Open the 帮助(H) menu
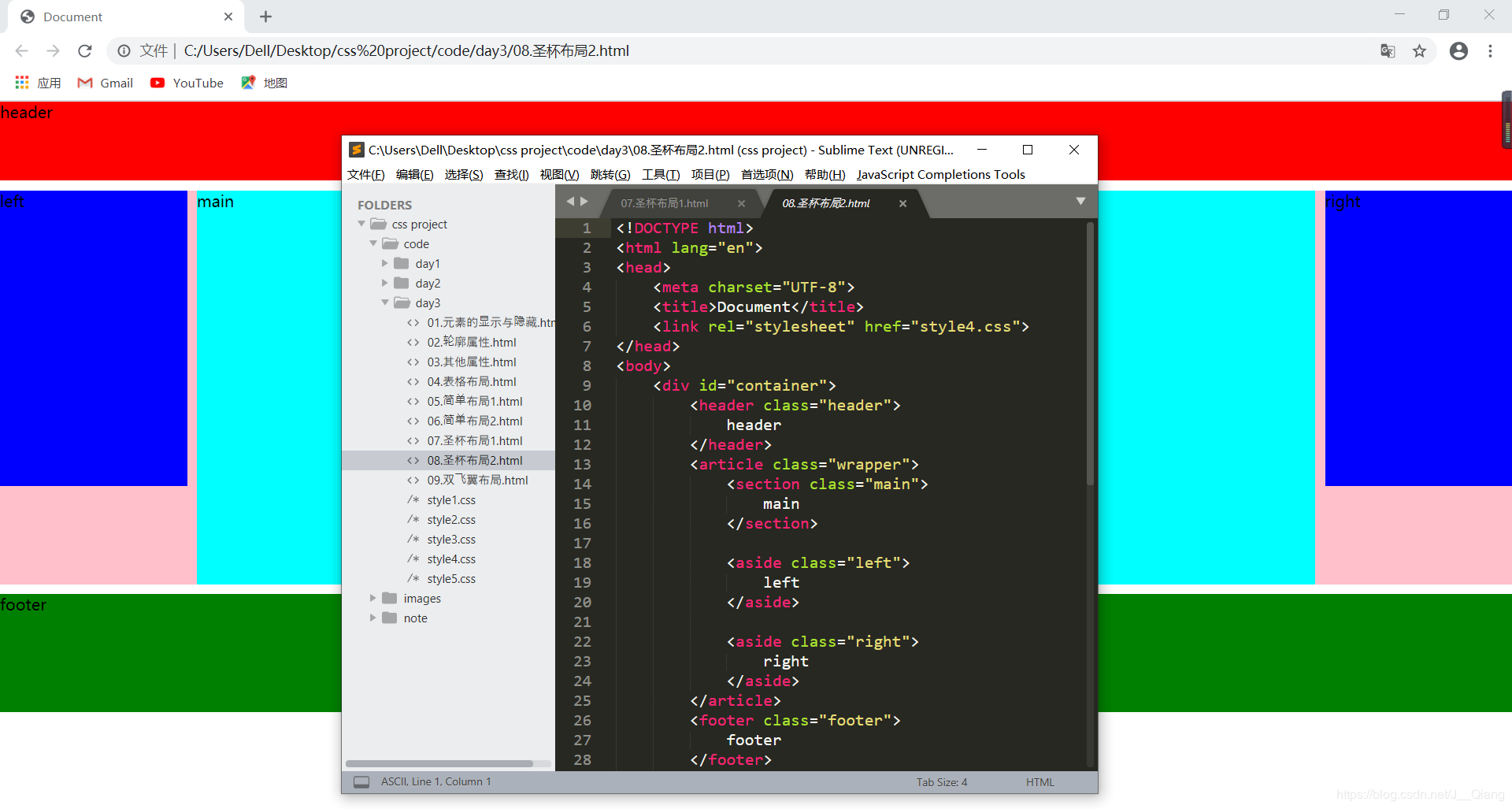1512x809 pixels. tap(825, 175)
